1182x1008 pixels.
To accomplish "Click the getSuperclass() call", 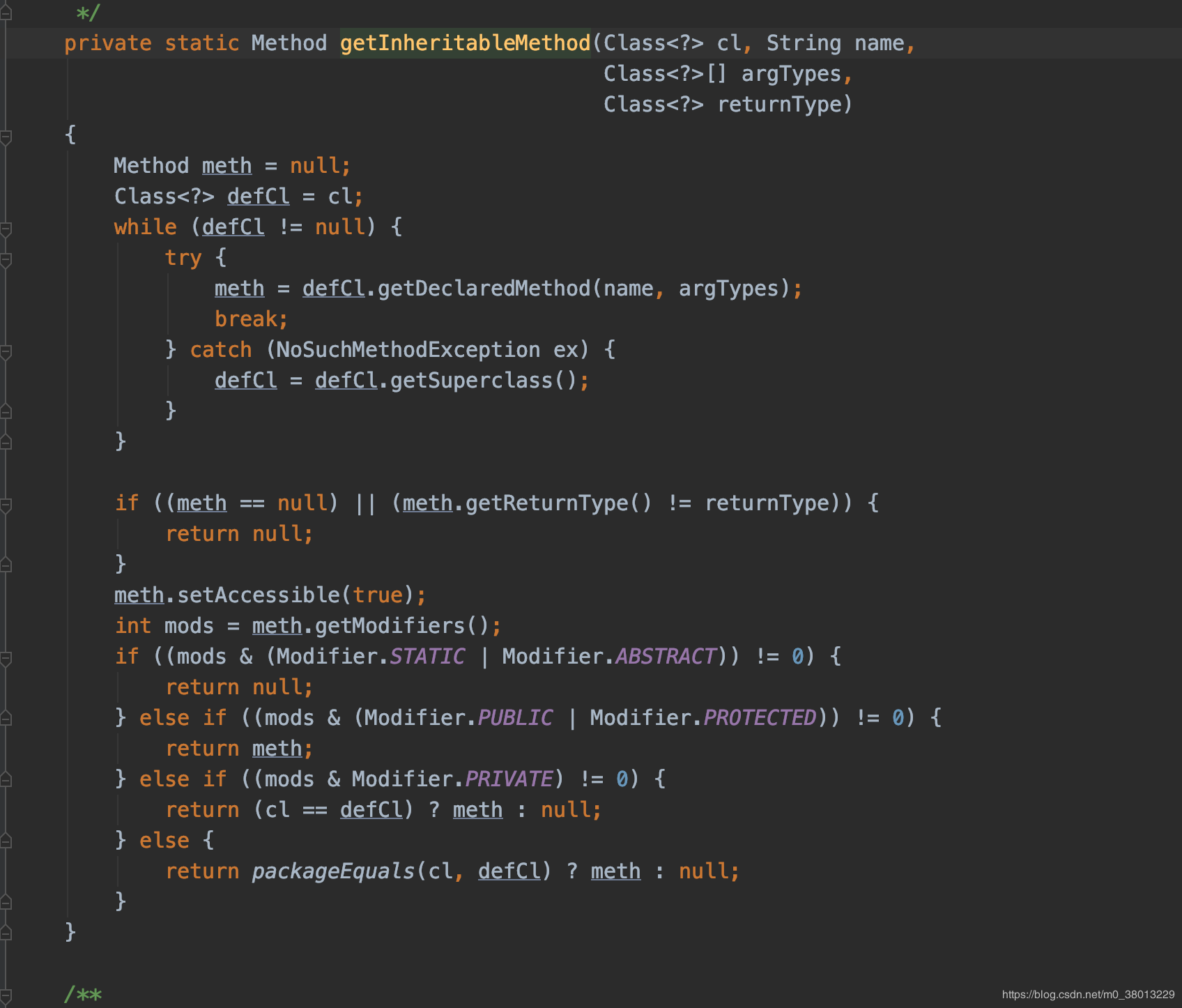I will pyautogui.click(x=483, y=381).
